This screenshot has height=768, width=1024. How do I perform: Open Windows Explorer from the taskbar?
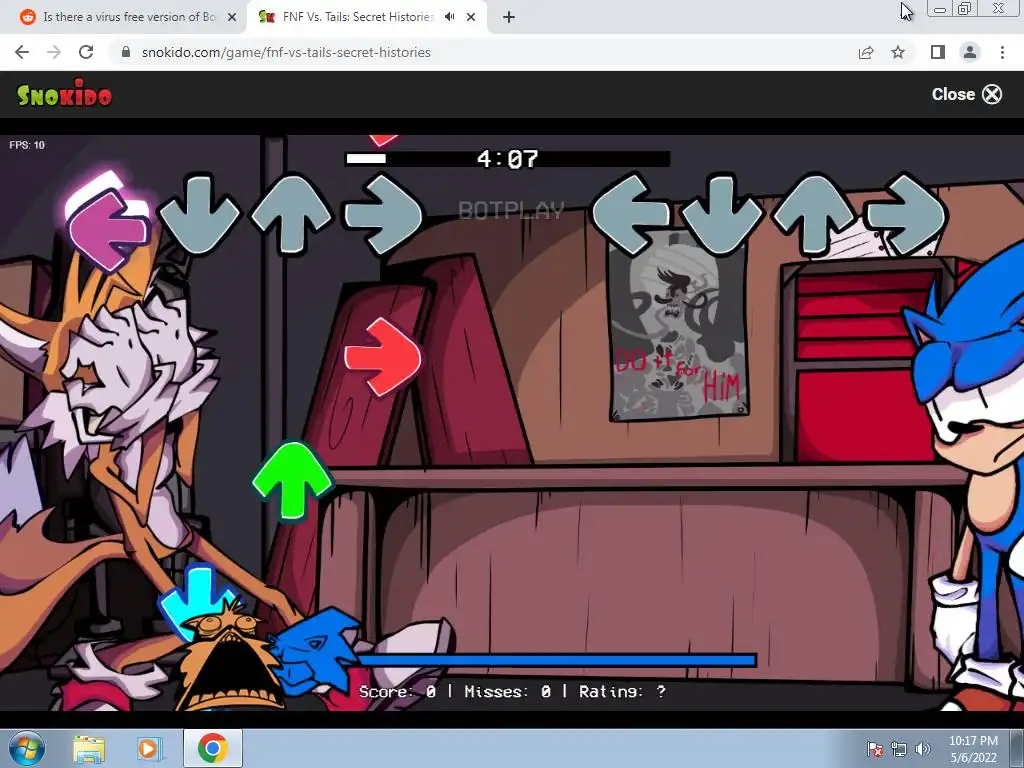click(x=89, y=748)
